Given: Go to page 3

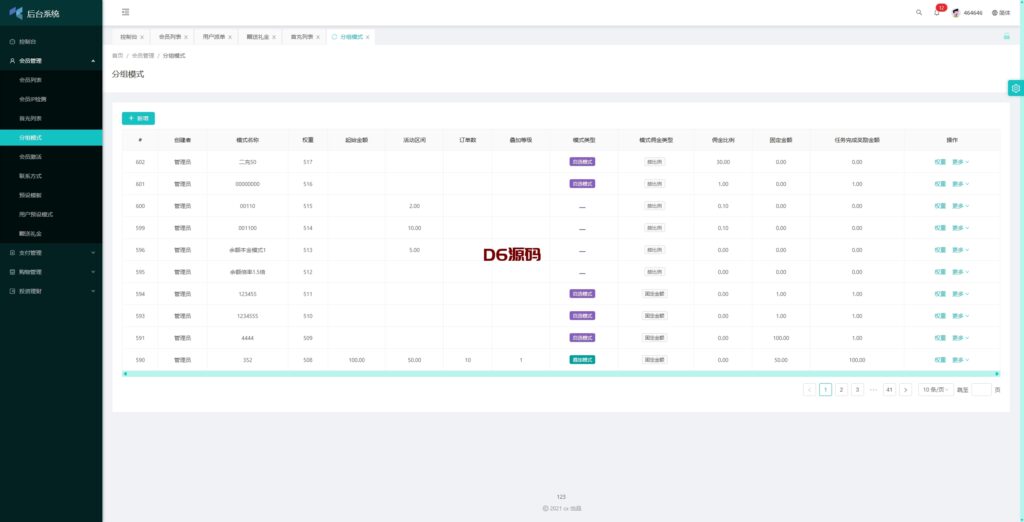Looking at the screenshot, I should [857, 389].
